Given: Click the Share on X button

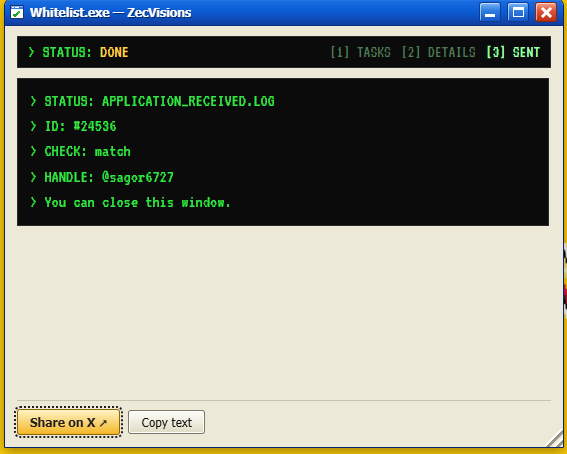Looking at the screenshot, I should tap(68, 422).
